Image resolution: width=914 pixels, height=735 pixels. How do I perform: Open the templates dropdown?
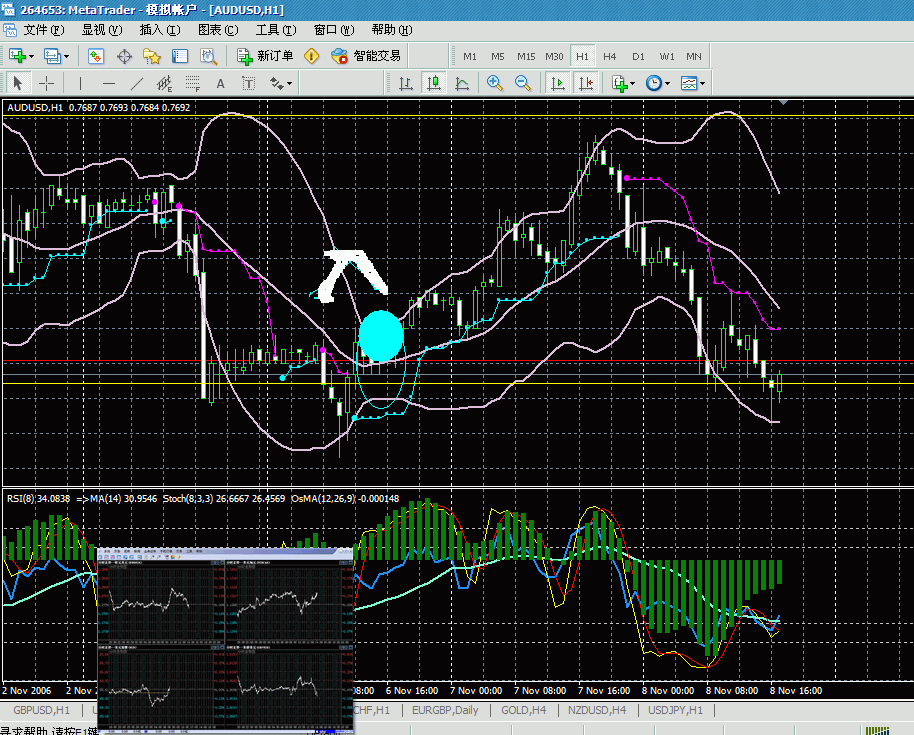tap(693, 84)
